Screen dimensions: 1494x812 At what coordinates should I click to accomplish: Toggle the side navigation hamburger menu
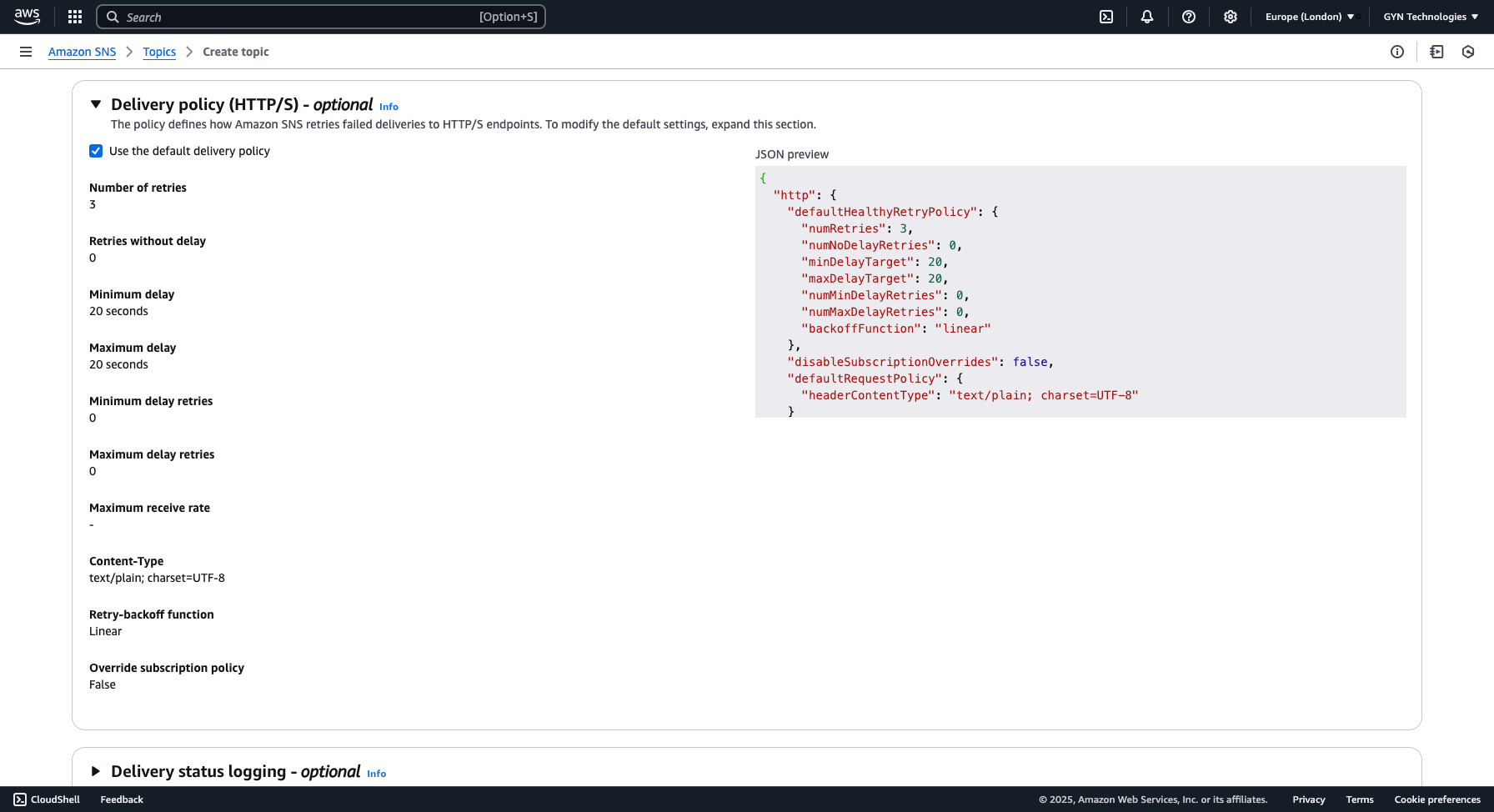(26, 52)
